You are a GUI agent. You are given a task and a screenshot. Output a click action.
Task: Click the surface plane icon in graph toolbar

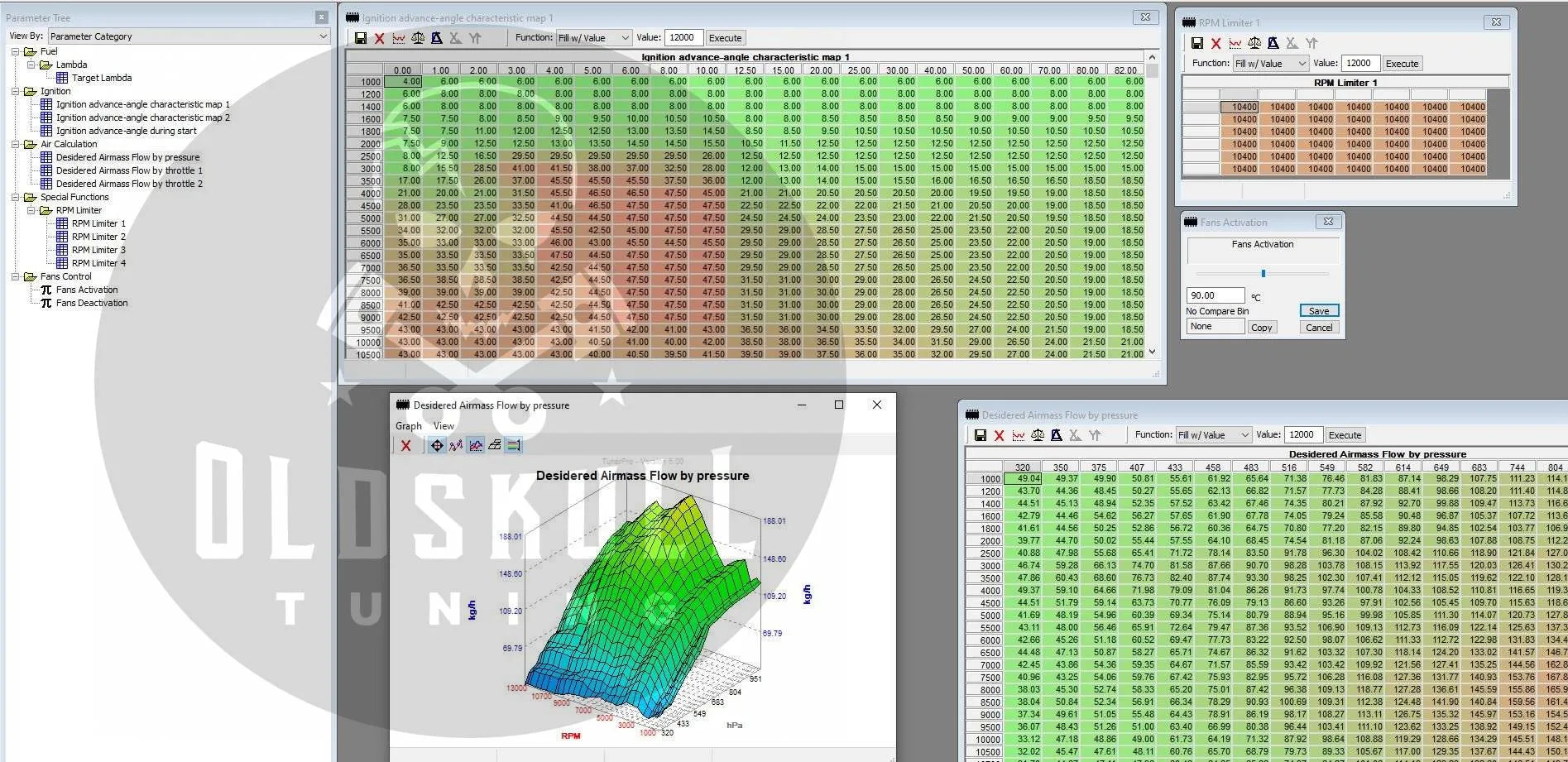[x=495, y=445]
